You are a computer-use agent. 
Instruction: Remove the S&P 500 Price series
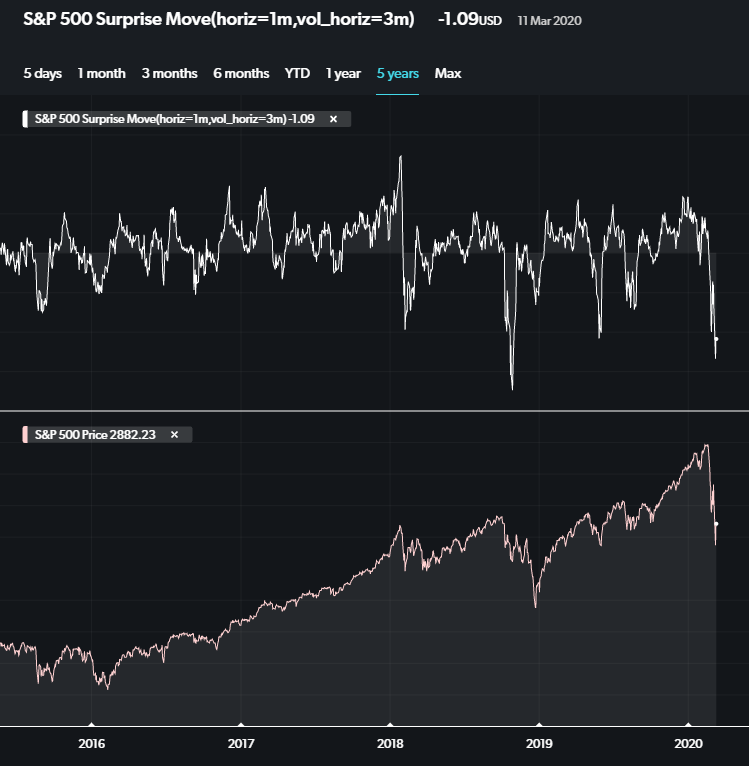[x=174, y=435]
